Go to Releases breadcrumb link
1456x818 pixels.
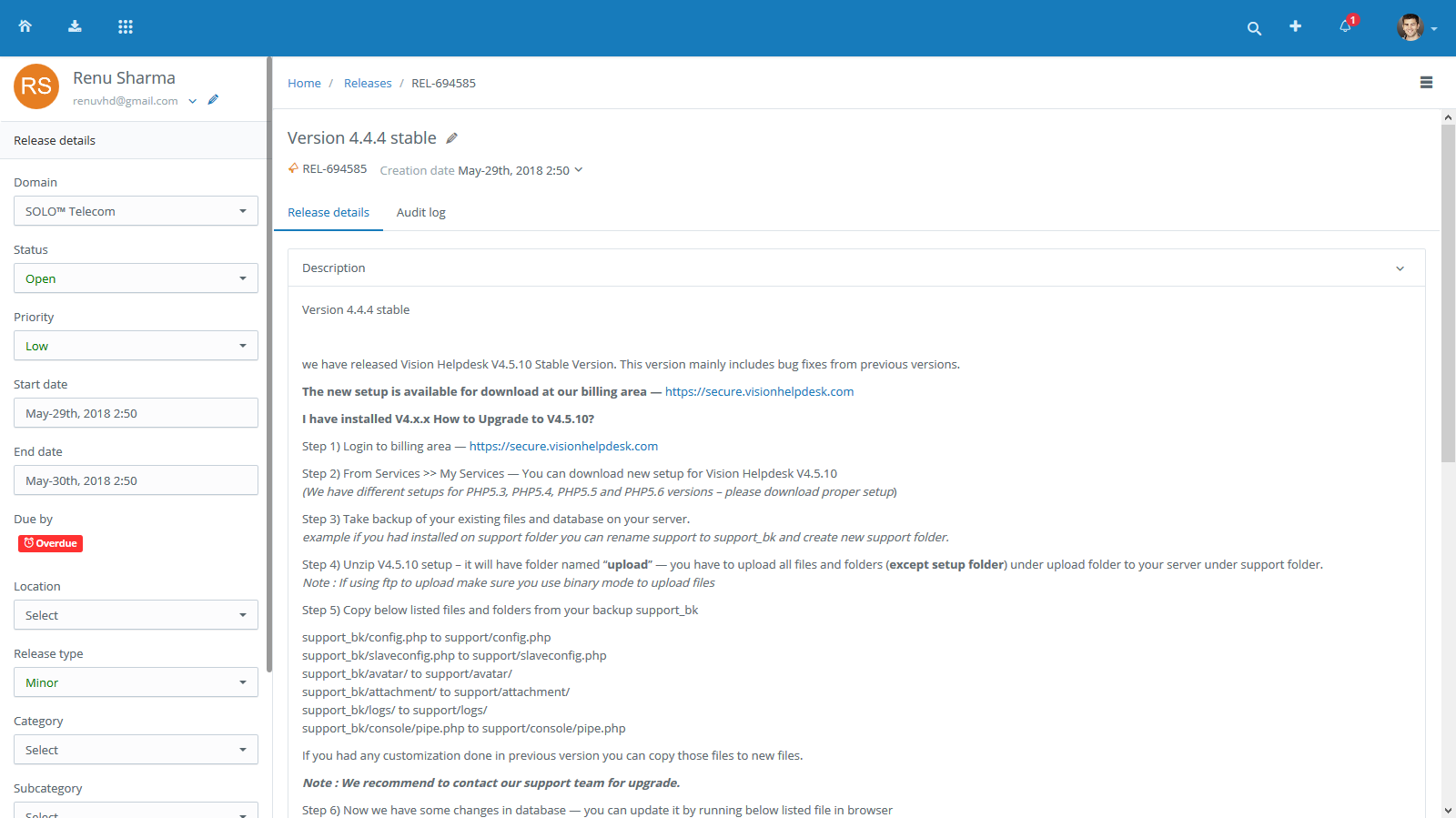click(368, 83)
